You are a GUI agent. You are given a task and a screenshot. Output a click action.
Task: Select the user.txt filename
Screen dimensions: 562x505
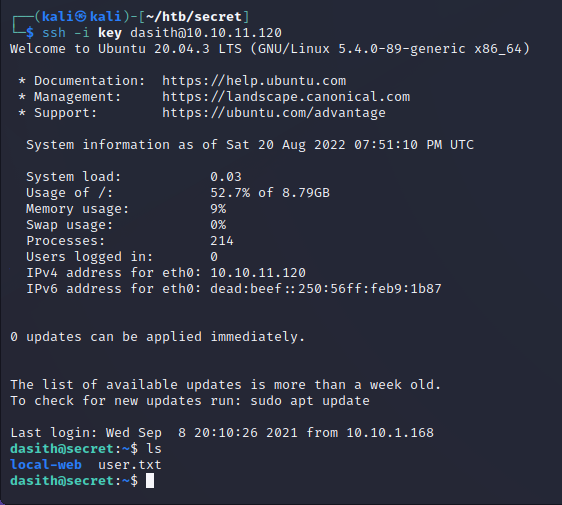pos(130,465)
